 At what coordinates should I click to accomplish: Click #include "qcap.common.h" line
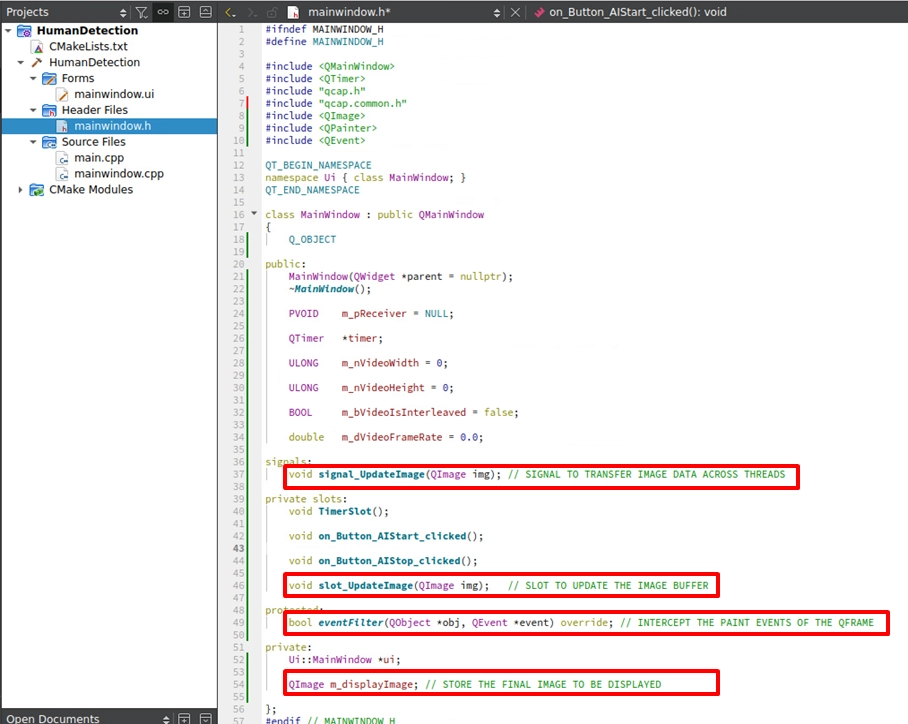coord(336,103)
